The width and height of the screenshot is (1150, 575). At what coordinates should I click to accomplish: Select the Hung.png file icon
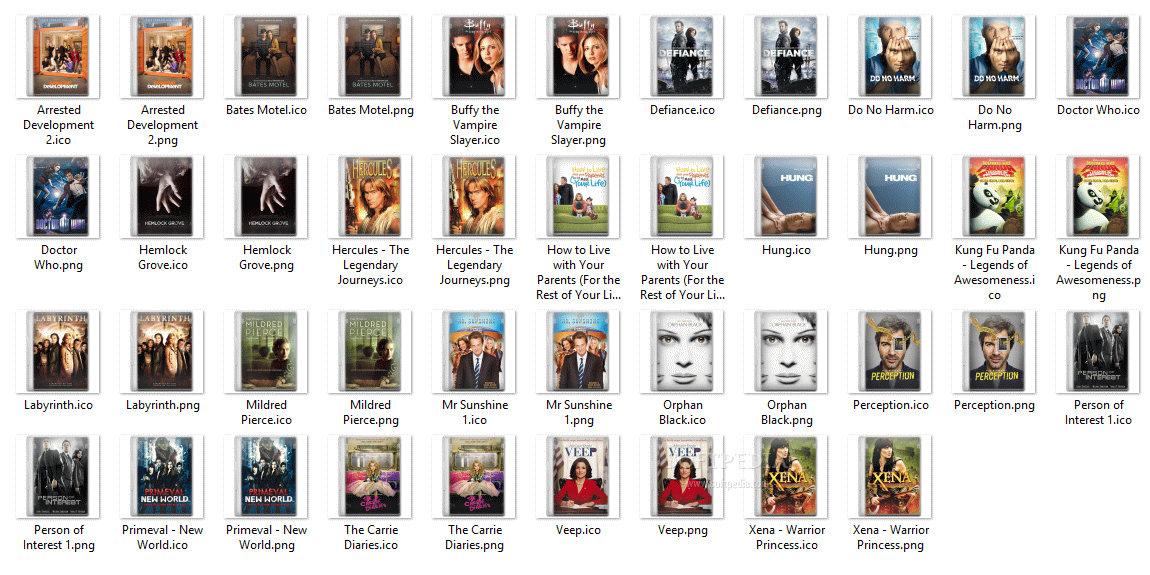click(x=891, y=197)
